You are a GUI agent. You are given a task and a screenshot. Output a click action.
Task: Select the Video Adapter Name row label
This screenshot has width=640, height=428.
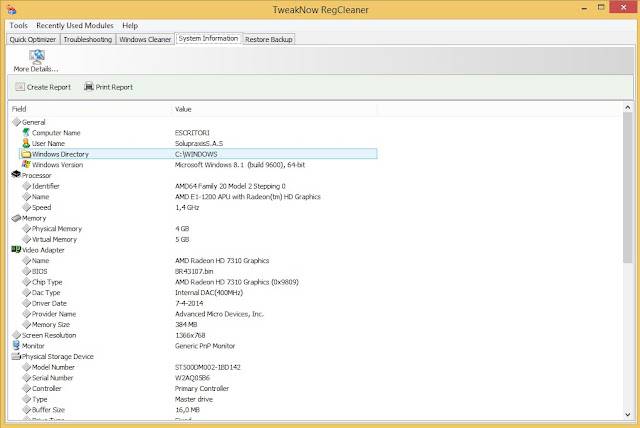(40, 260)
